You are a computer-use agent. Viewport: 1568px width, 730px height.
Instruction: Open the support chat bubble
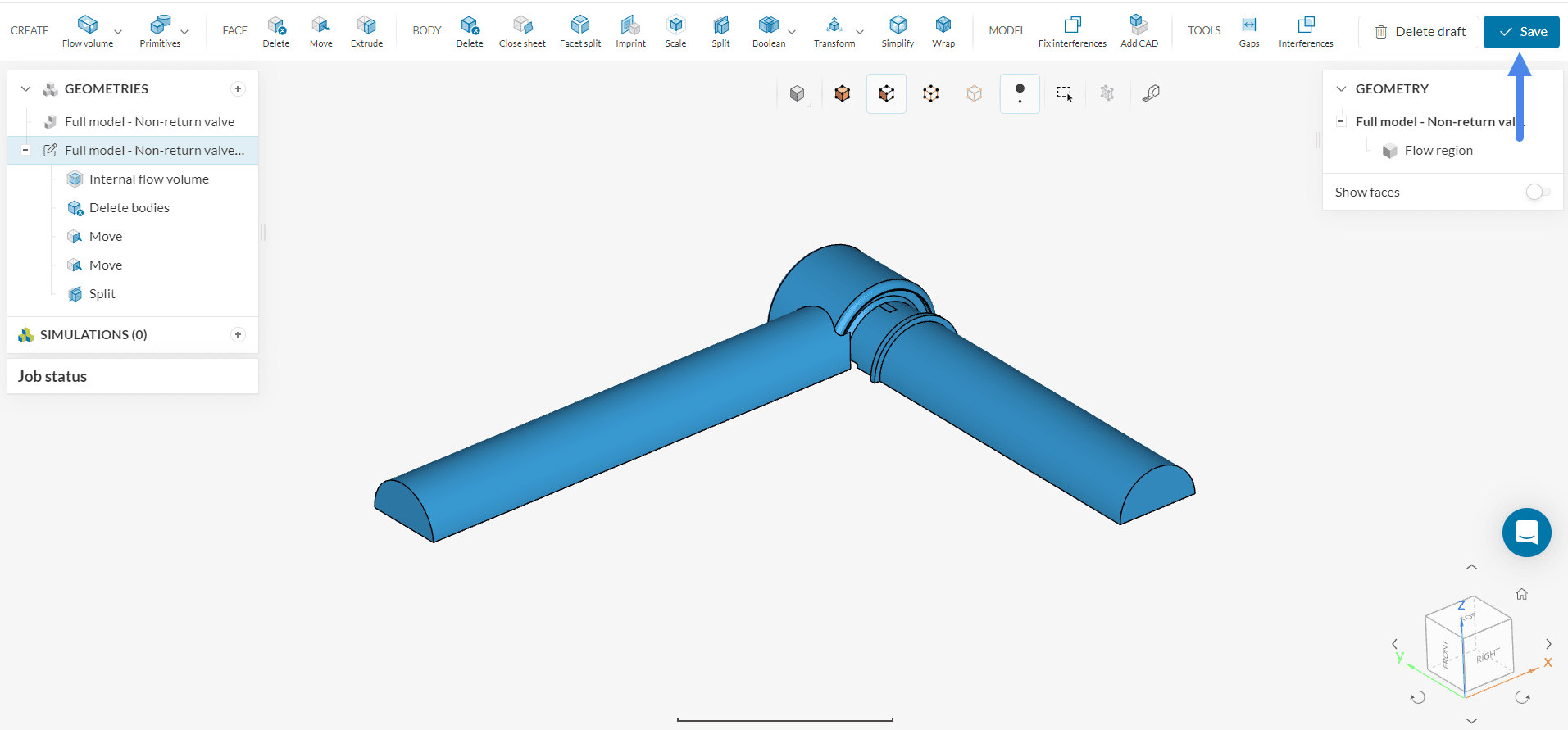coord(1526,533)
